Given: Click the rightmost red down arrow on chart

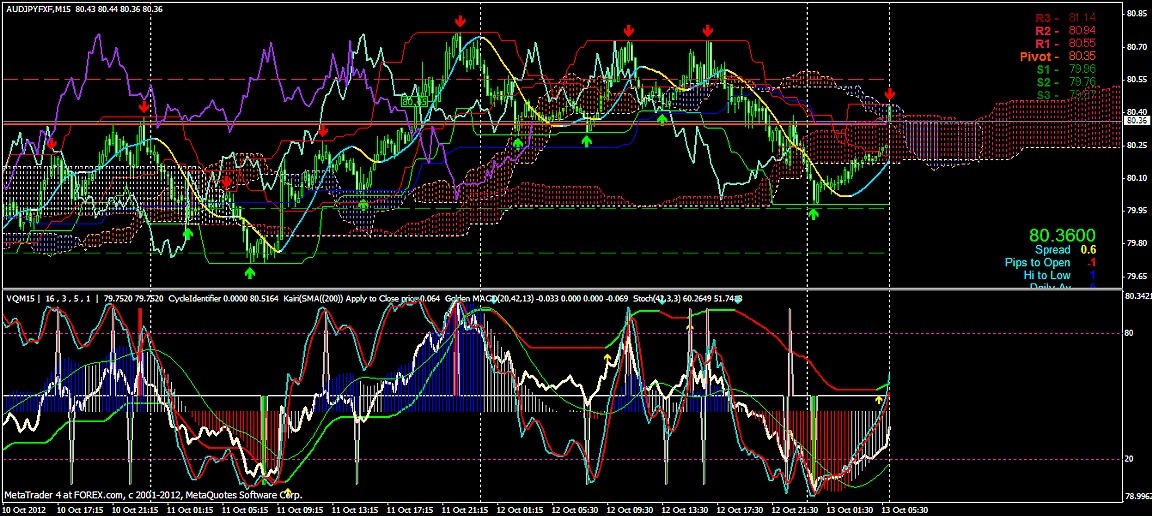Looking at the screenshot, I should (890, 94).
